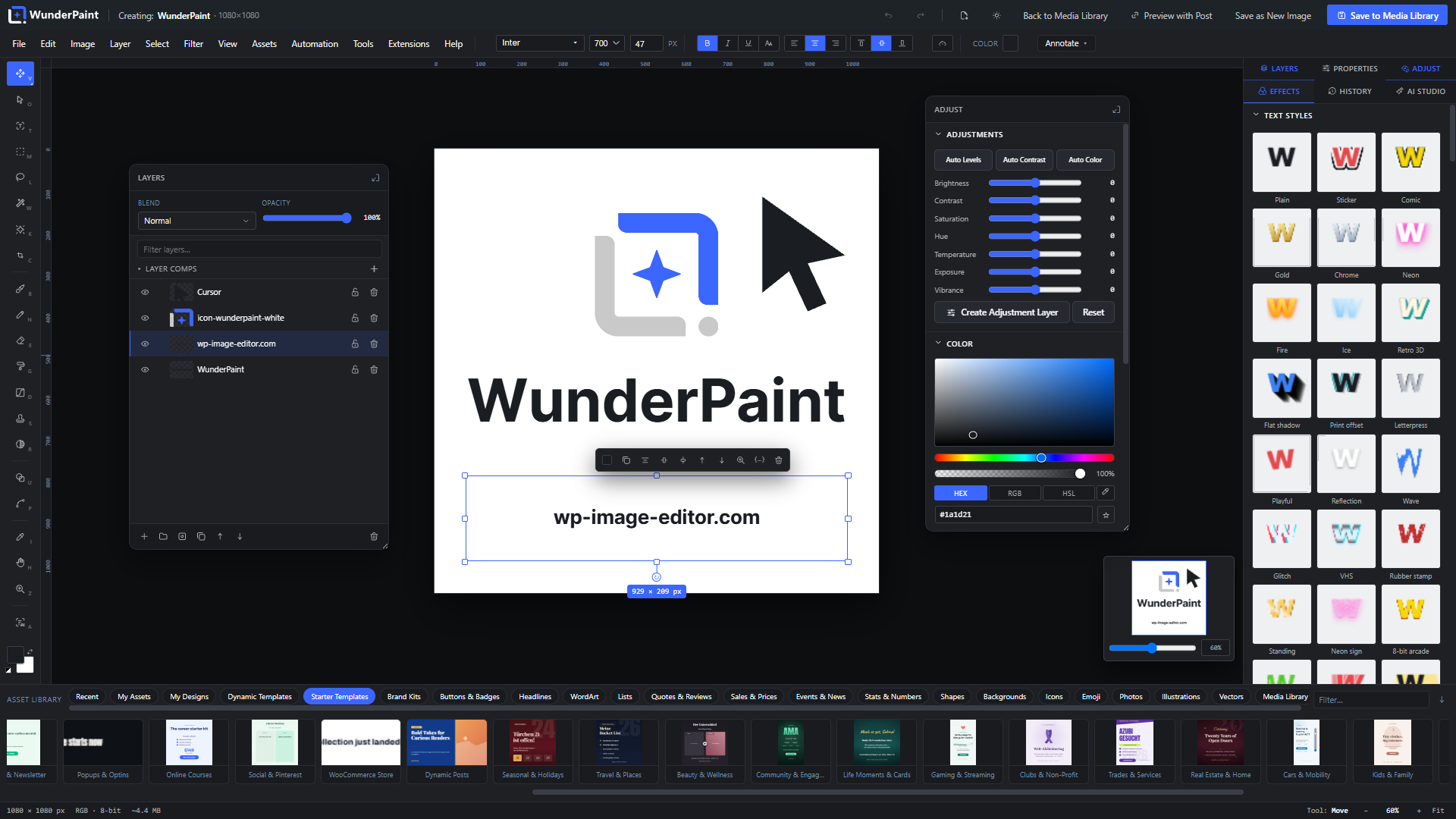Click the Filter layers search field
1456x819 pixels.
[x=259, y=249]
